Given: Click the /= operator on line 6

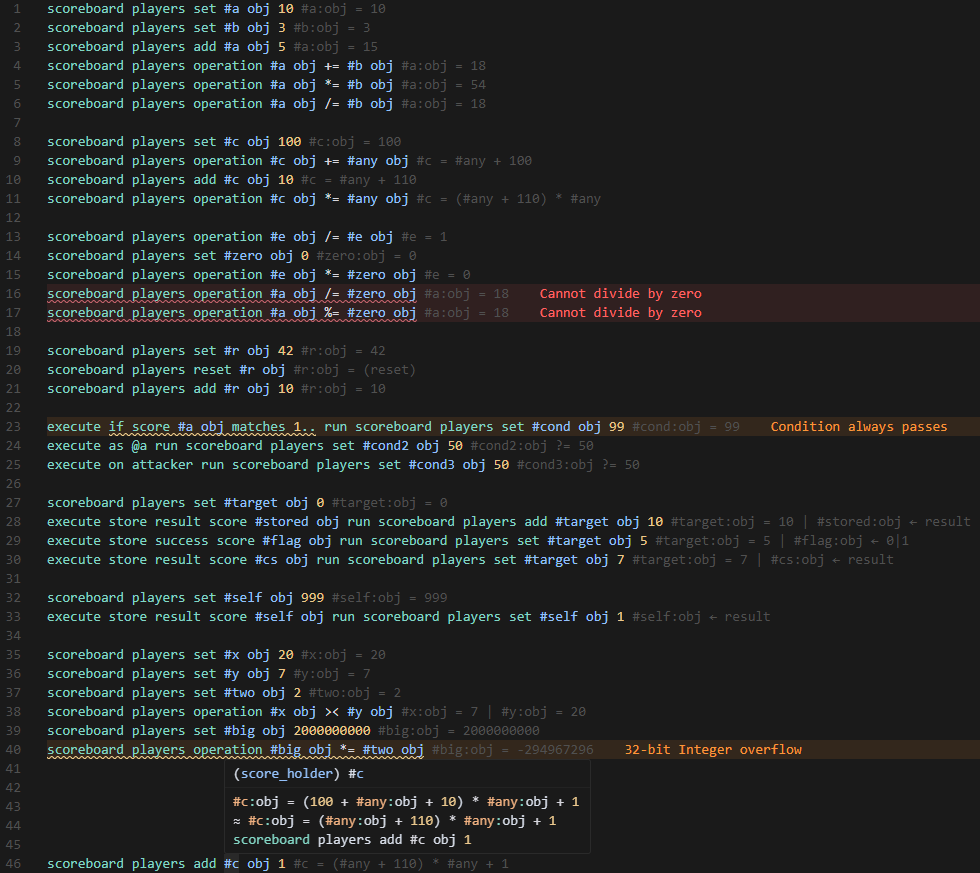Looking at the screenshot, I should 332,104.
